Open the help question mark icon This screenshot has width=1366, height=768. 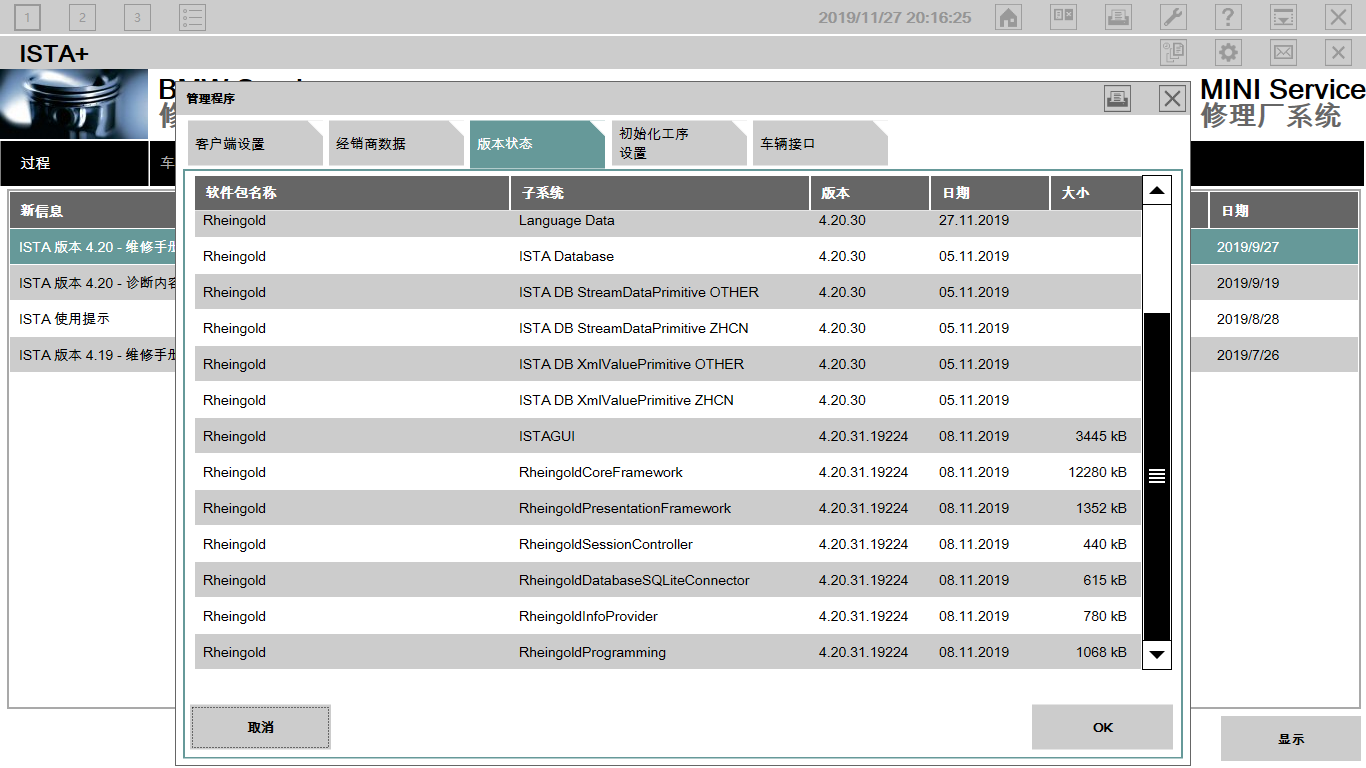click(x=1229, y=17)
